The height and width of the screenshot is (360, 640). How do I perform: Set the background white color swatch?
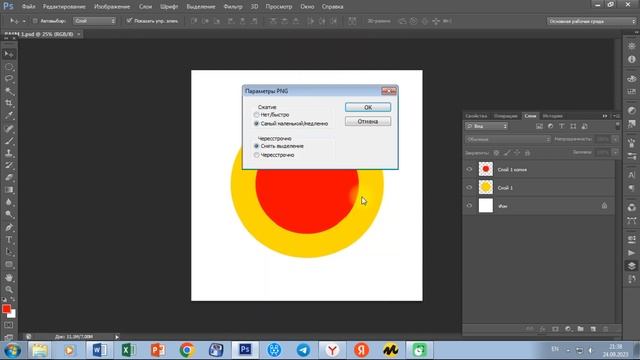[x=13, y=314]
